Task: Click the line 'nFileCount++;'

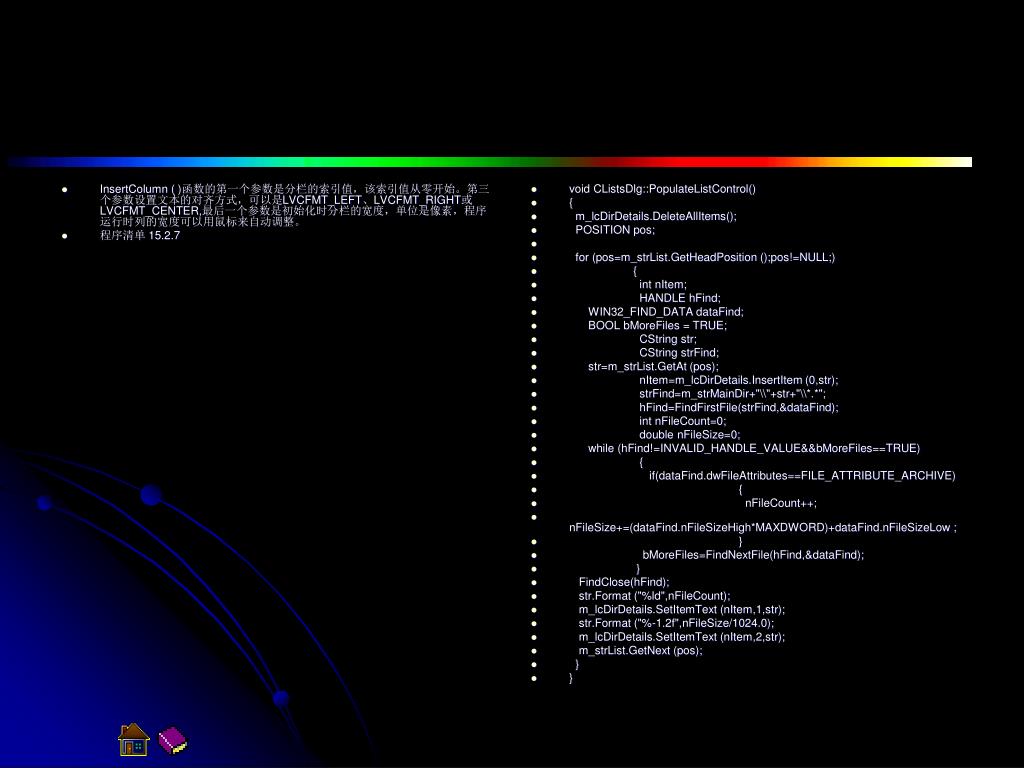Action: [780, 503]
